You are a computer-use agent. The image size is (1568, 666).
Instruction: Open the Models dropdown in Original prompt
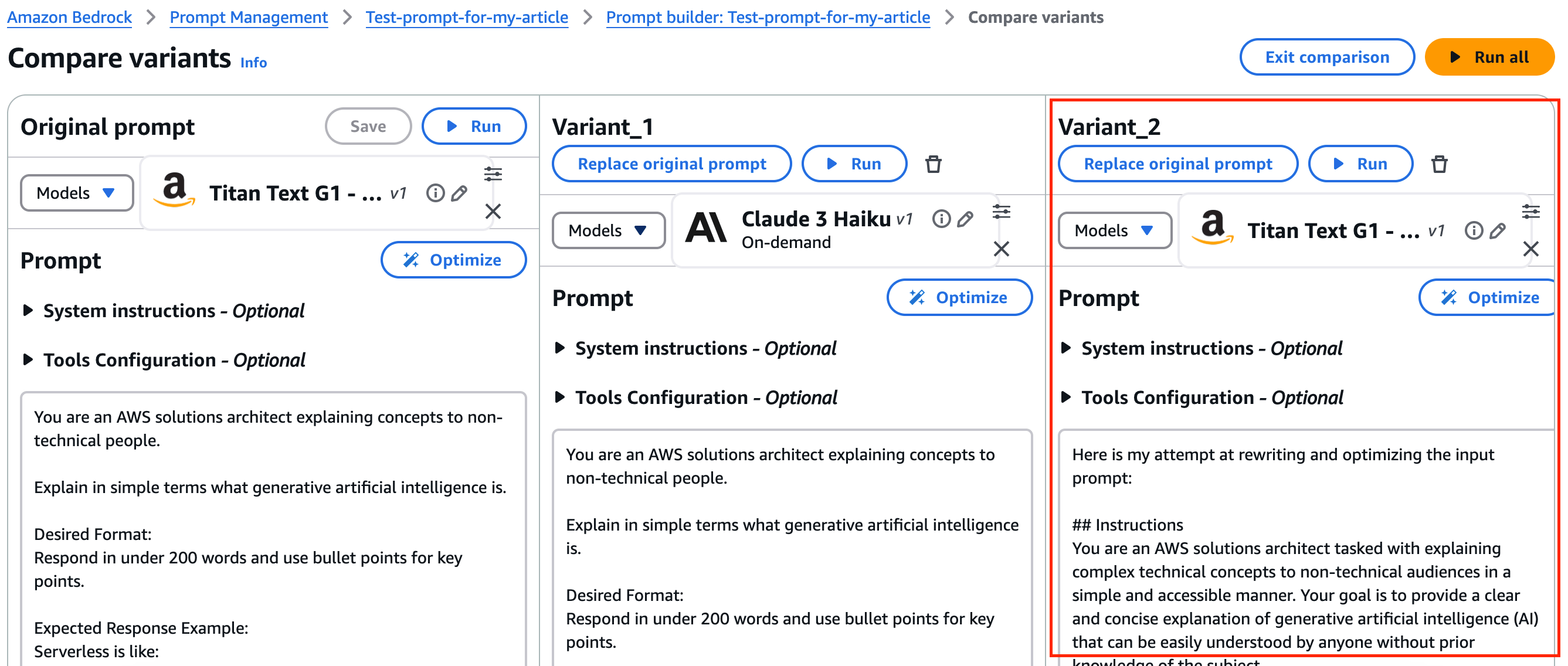point(77,193)
